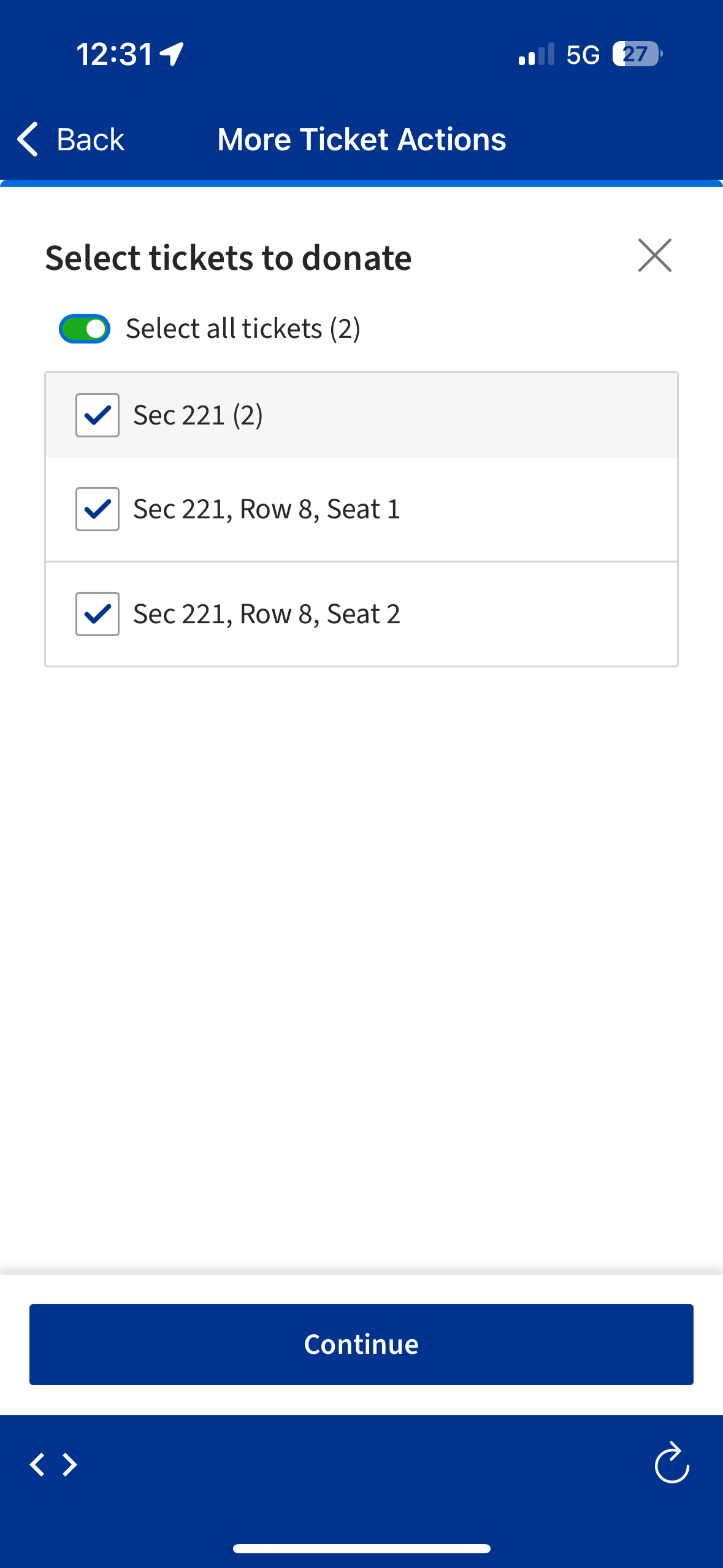The width and height of the screenshot is (723, 1568).
Task: Deselect the Row 8, Seat 2 checkbox
Action: [x=98, y=614]
